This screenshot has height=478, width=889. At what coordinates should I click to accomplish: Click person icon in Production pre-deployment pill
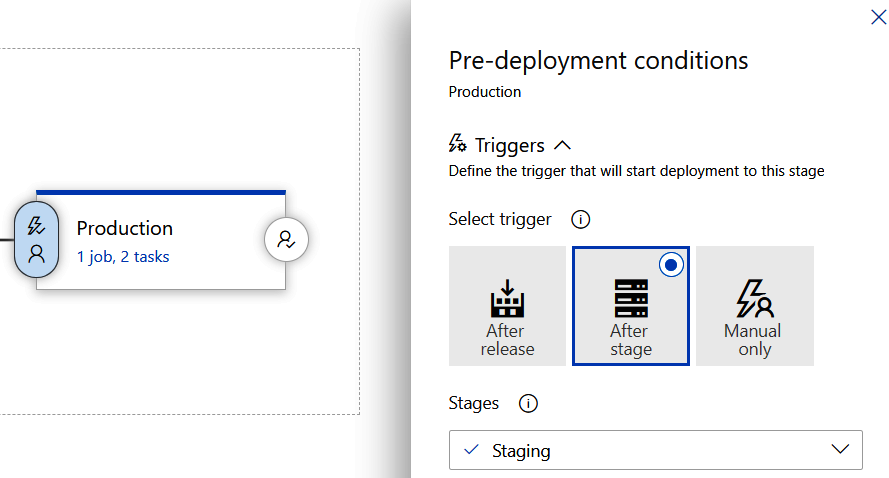point(37,253)
